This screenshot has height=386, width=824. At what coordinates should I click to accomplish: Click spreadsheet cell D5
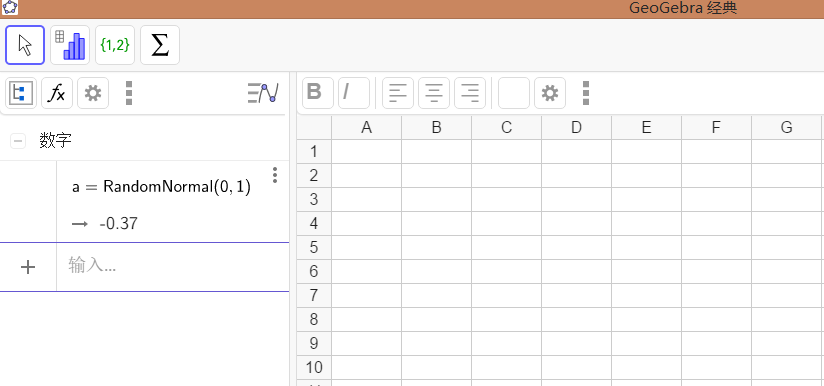coord(576,247)
